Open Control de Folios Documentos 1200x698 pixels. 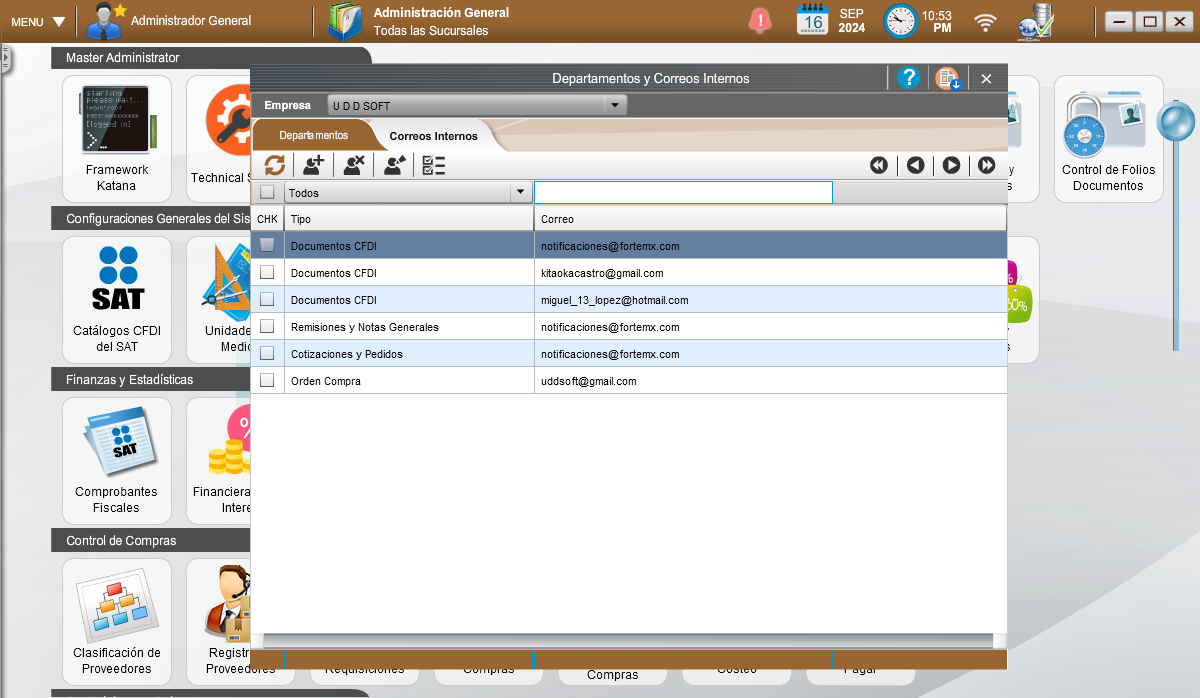click(x=1108, y=138)
